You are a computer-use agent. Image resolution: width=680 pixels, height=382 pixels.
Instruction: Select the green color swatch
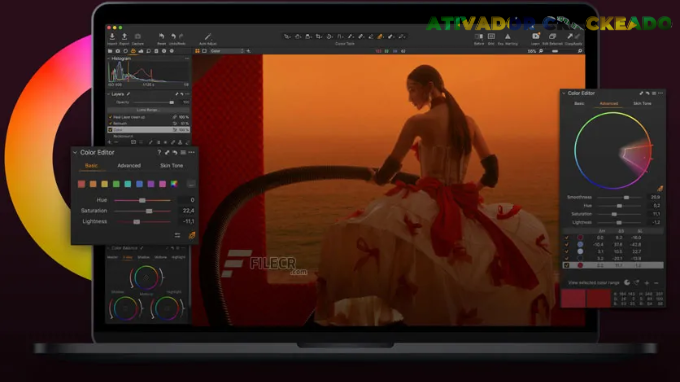116,184
